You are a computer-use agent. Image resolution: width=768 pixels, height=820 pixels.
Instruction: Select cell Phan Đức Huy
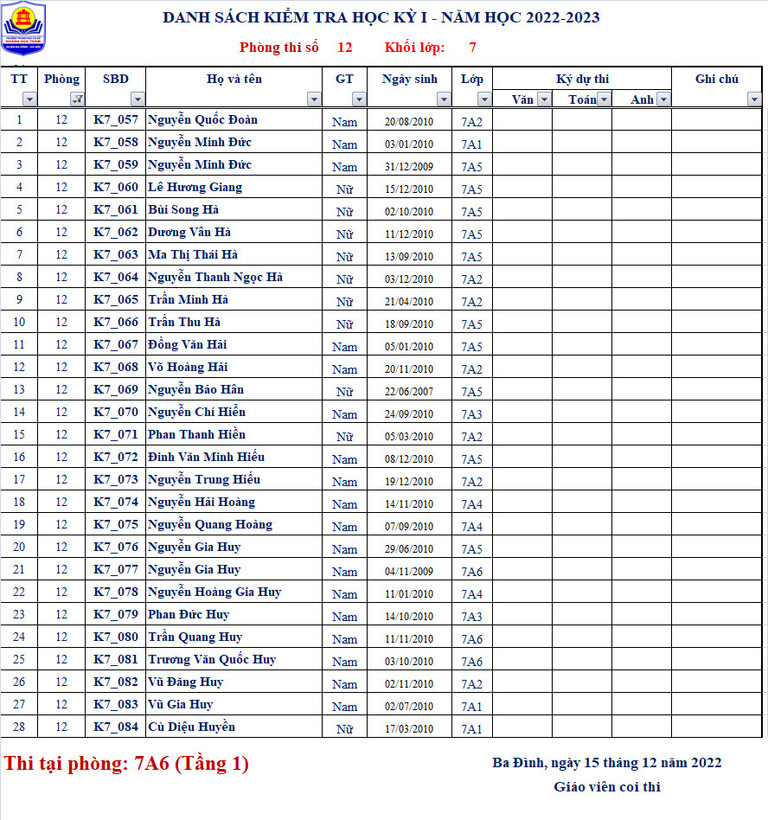pyautogui.click(x=234, y=614)
